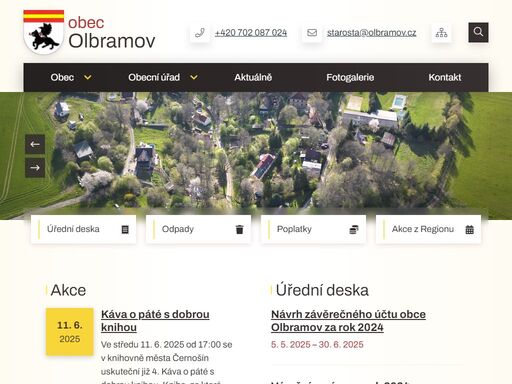Click the phone handset icon
The image size is (512, 384).
[x=200, y=33]
